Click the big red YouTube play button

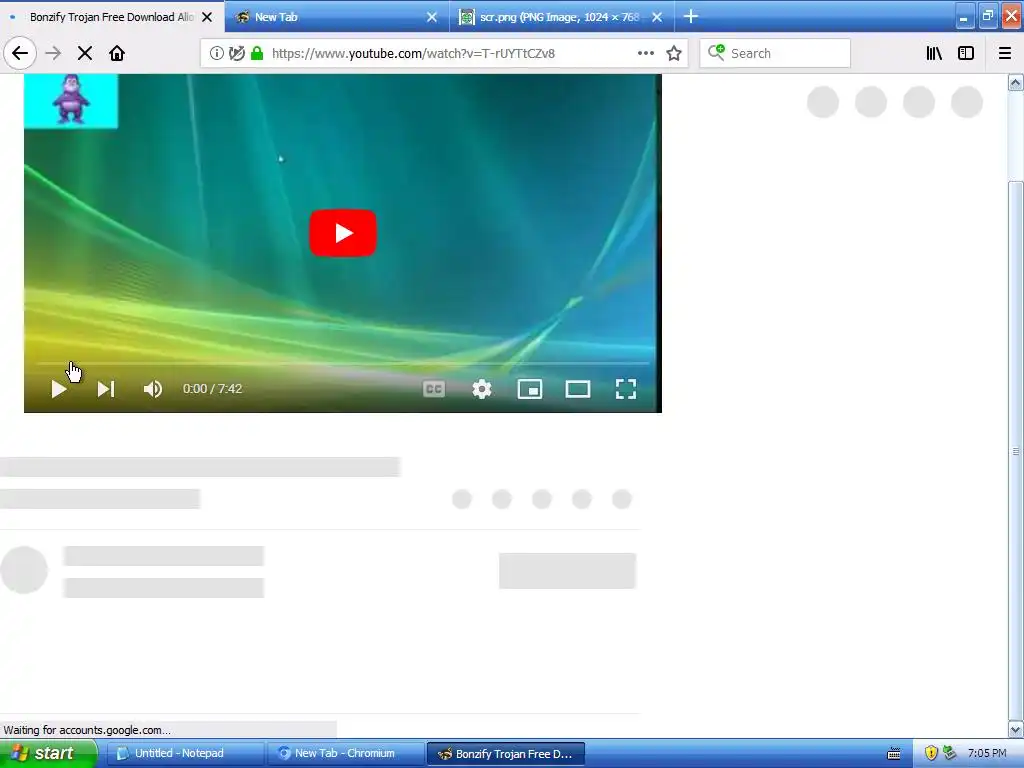tap(343, 233)
